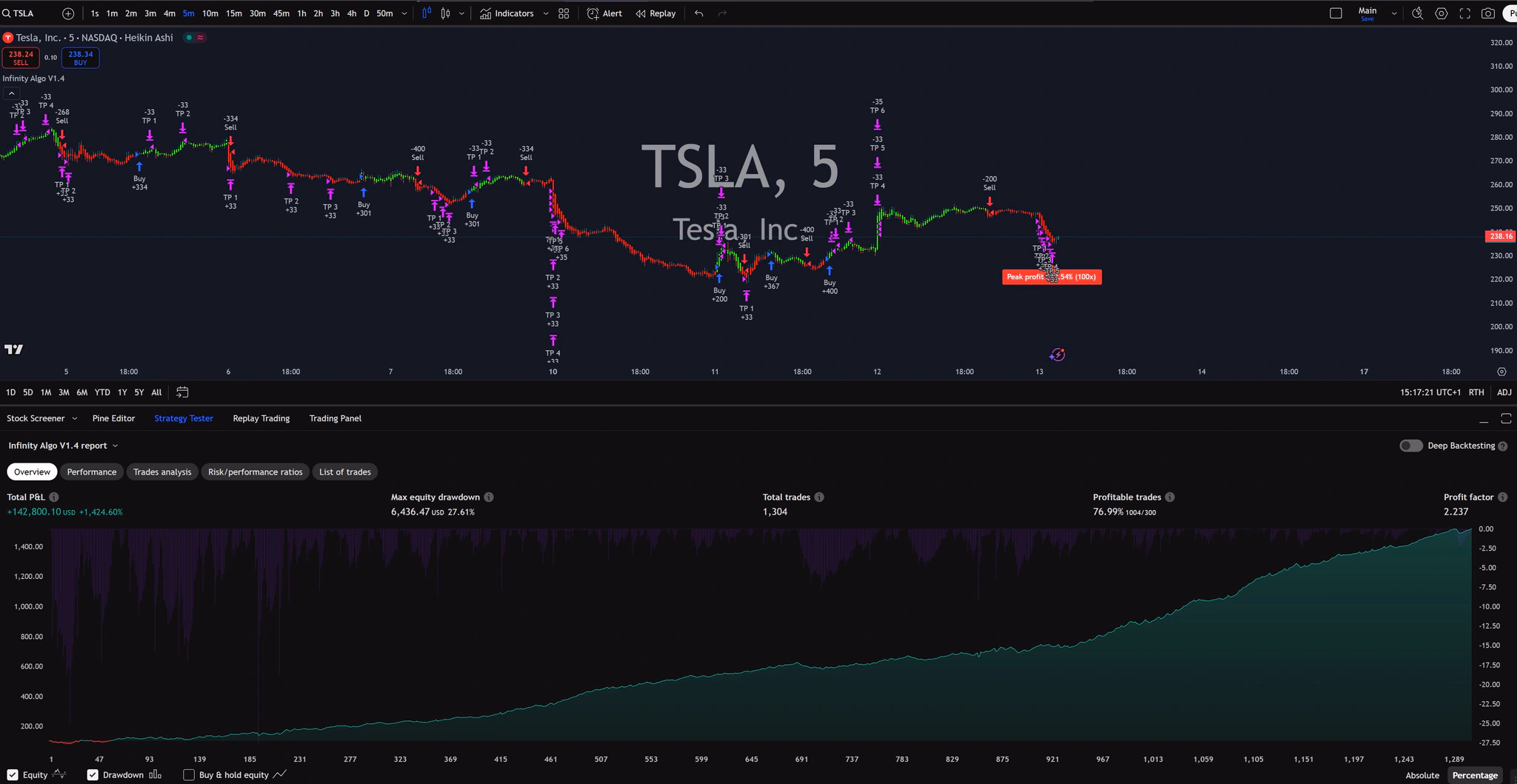
Task: Click the 238.34 BUY button
Action: tap(80, 57)
